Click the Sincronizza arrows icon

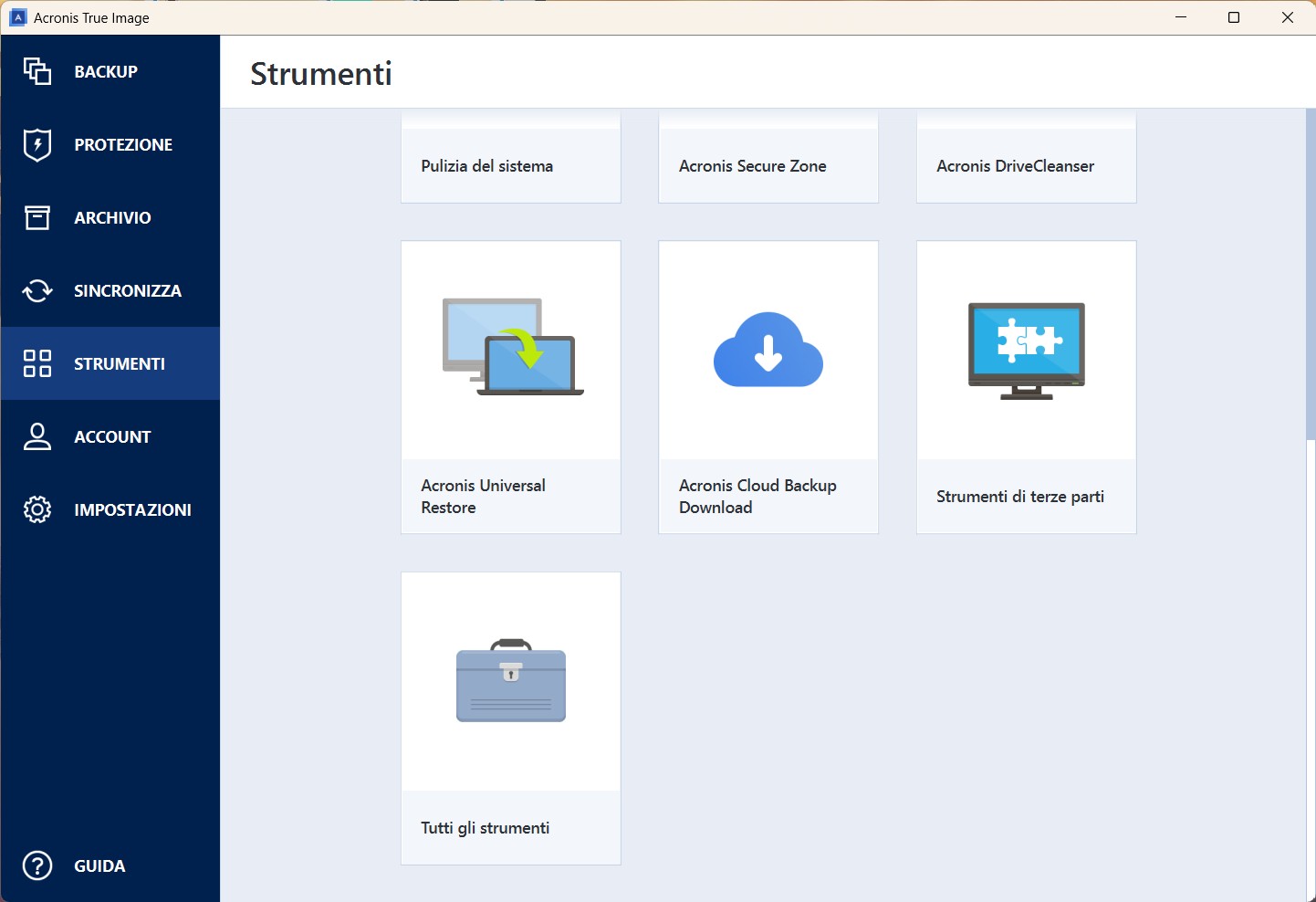(37, 290)
